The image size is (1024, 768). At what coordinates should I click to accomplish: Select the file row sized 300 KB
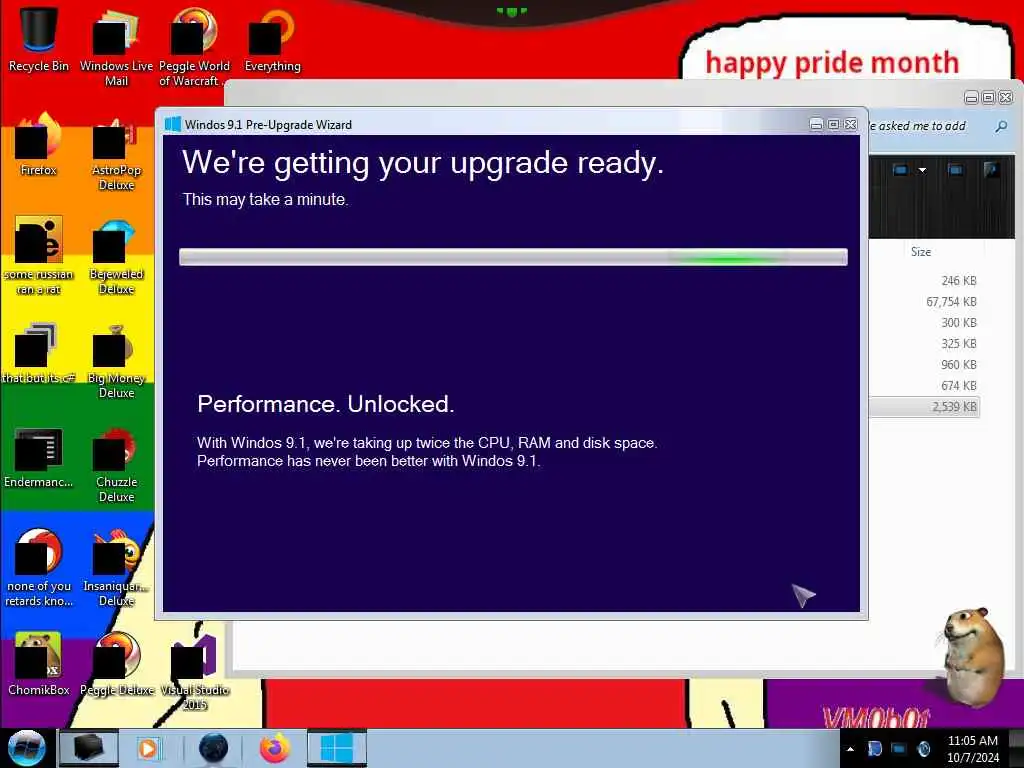click(x=925, y=323)
